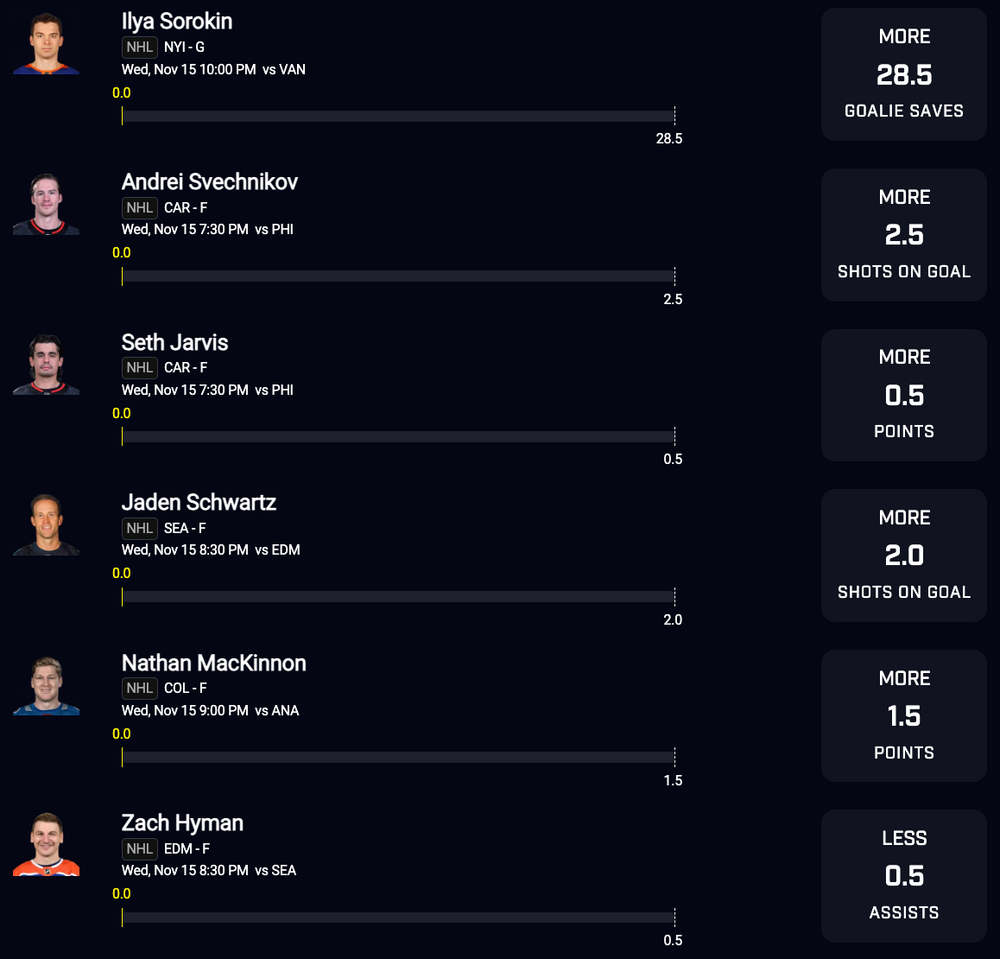Viewport: 1000px width, 959px height.
Task: Click Nathan MacKinnon's player headshot
Action: pos(46,685)
